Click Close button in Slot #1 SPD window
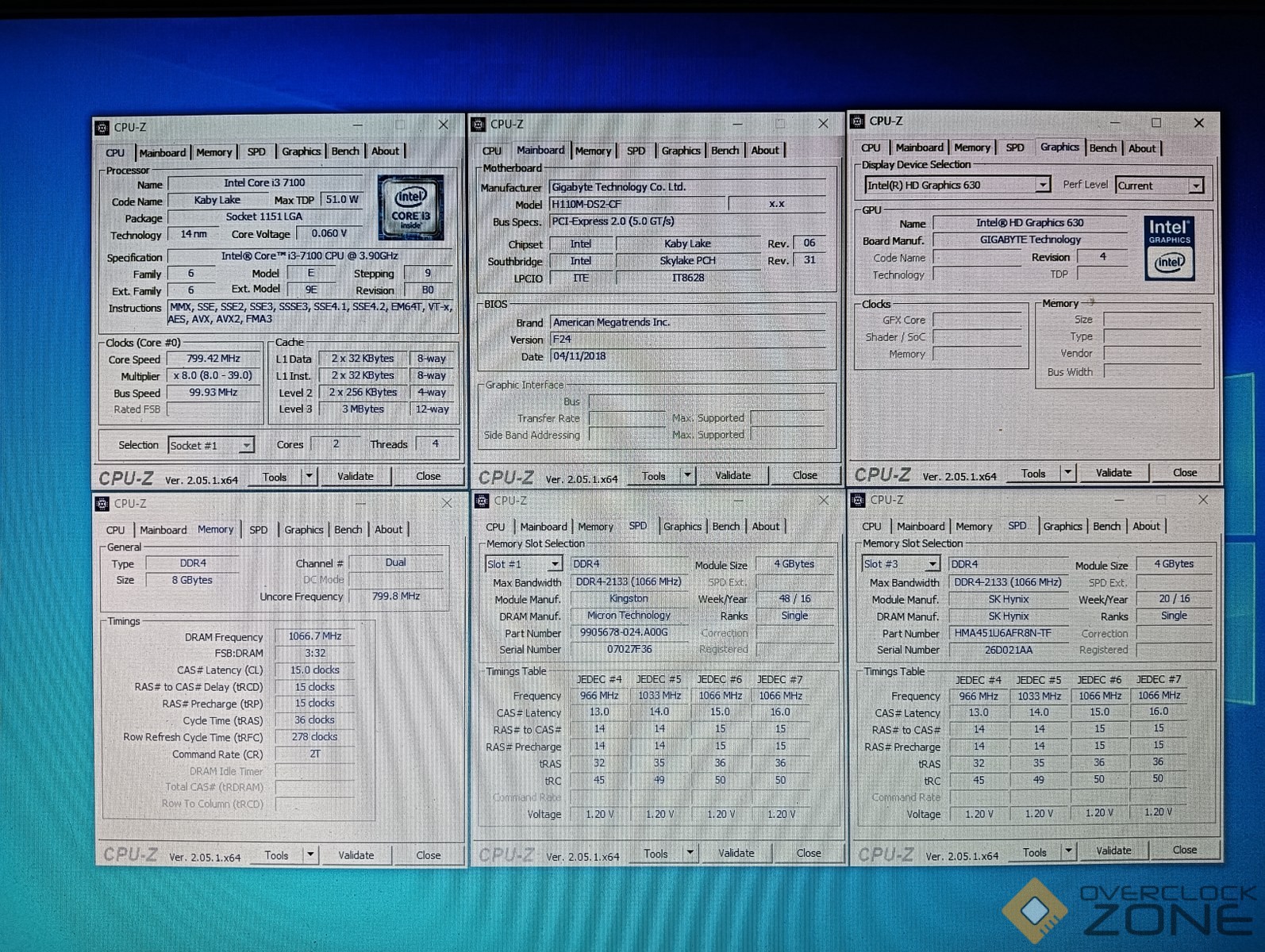The width and height of the screenshot is (1265, 952). tap(809, 853)
